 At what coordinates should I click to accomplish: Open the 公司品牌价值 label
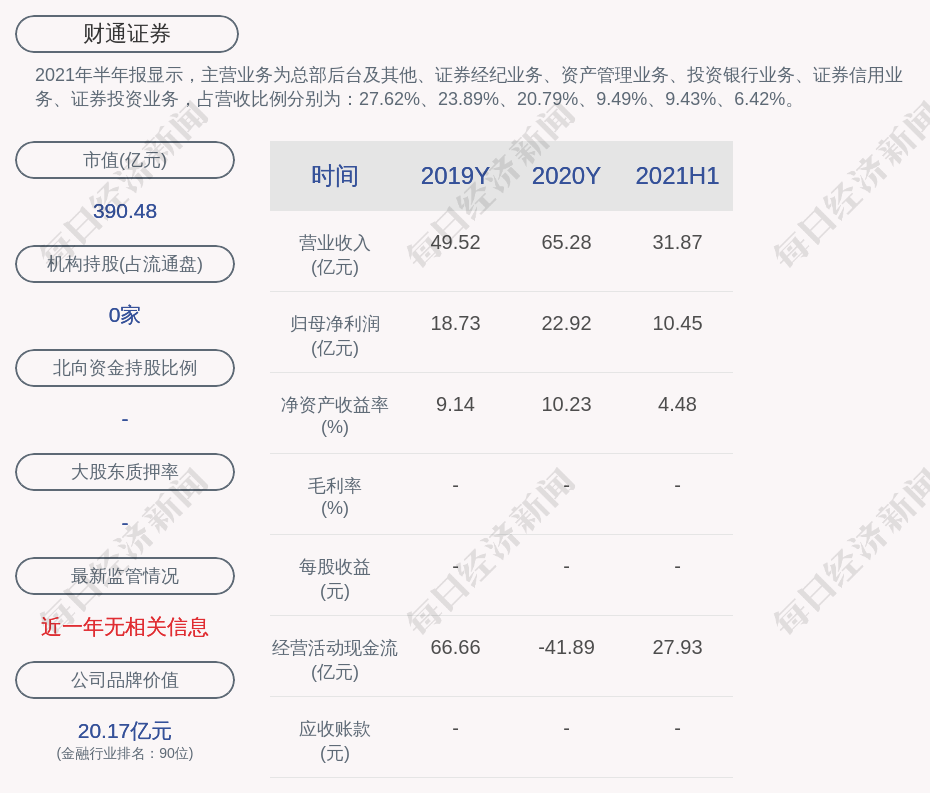(x=125, y=680)
